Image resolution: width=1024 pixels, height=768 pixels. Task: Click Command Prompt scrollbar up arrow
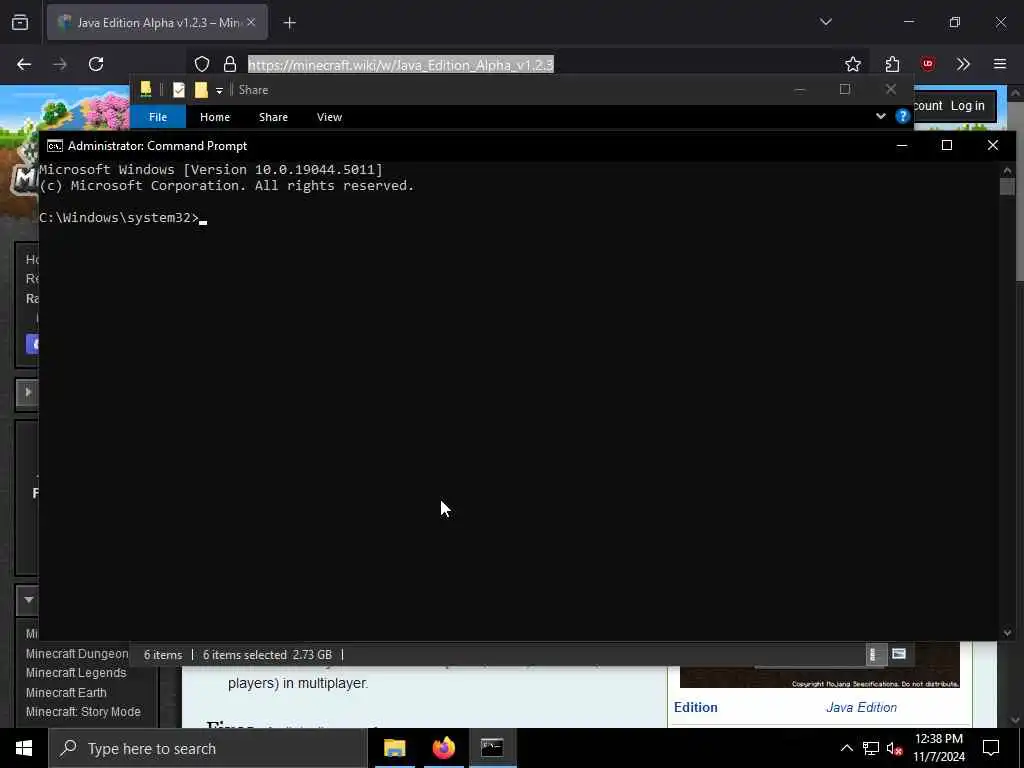(1007, 170)
